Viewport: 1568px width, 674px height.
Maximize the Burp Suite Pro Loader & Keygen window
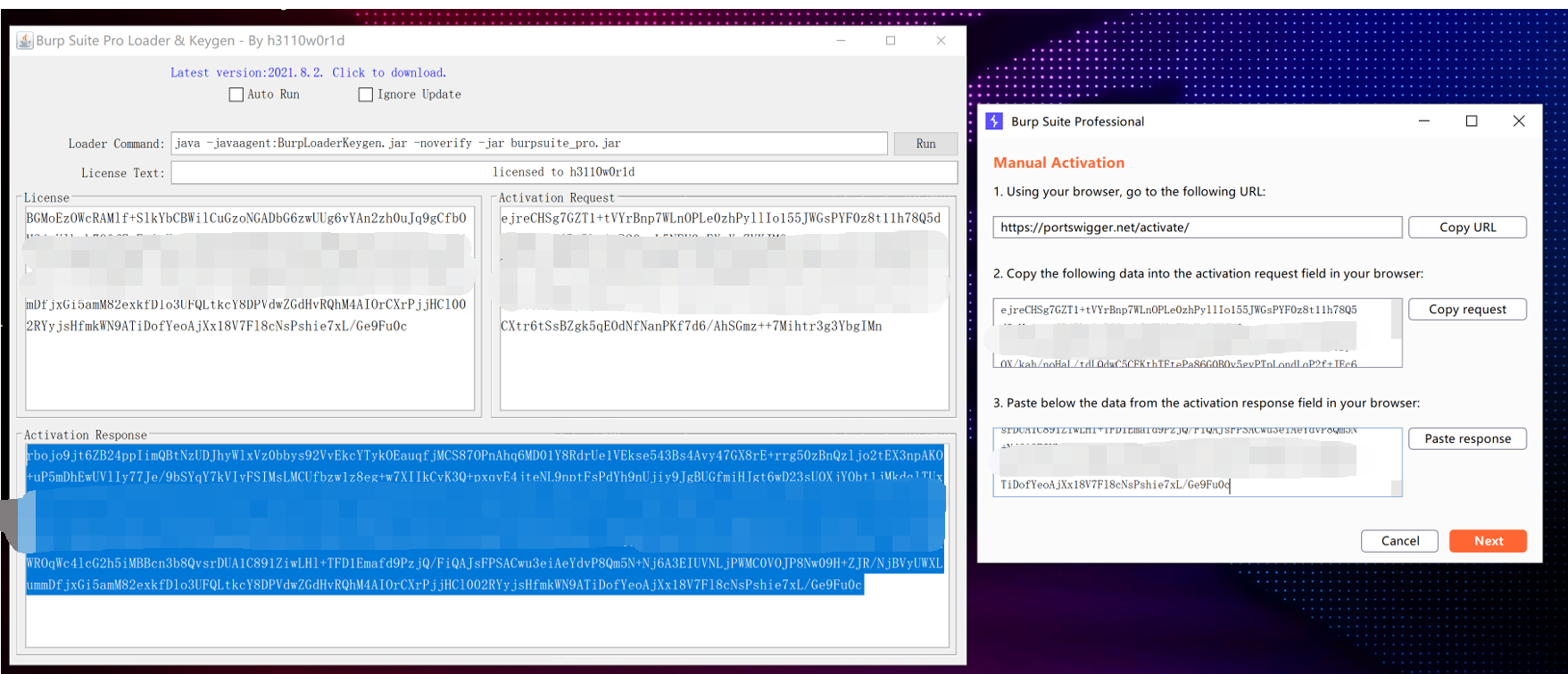[x=891, y=40]
